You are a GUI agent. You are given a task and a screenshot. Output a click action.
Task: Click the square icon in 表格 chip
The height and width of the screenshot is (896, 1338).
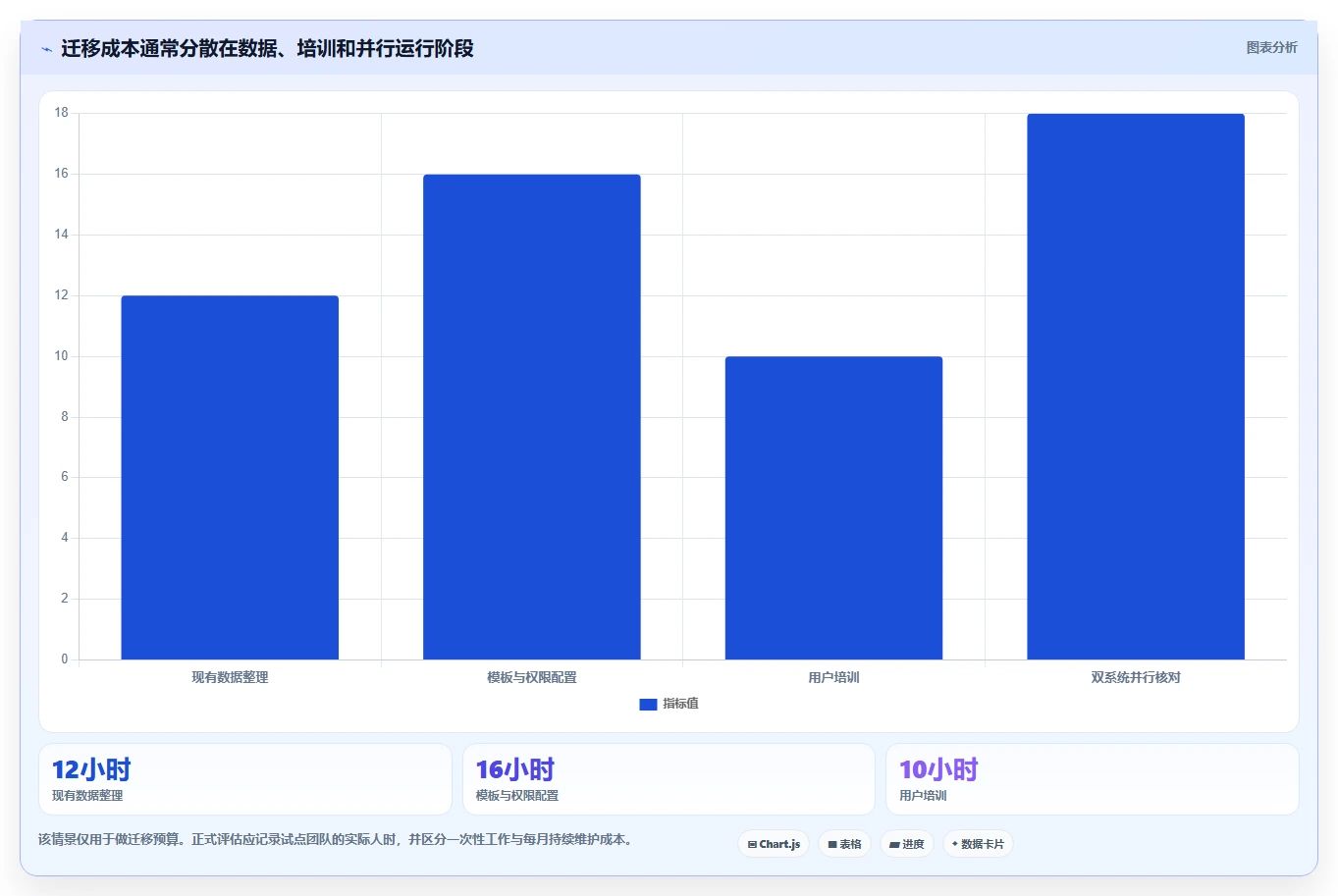(x=832, y=844)
